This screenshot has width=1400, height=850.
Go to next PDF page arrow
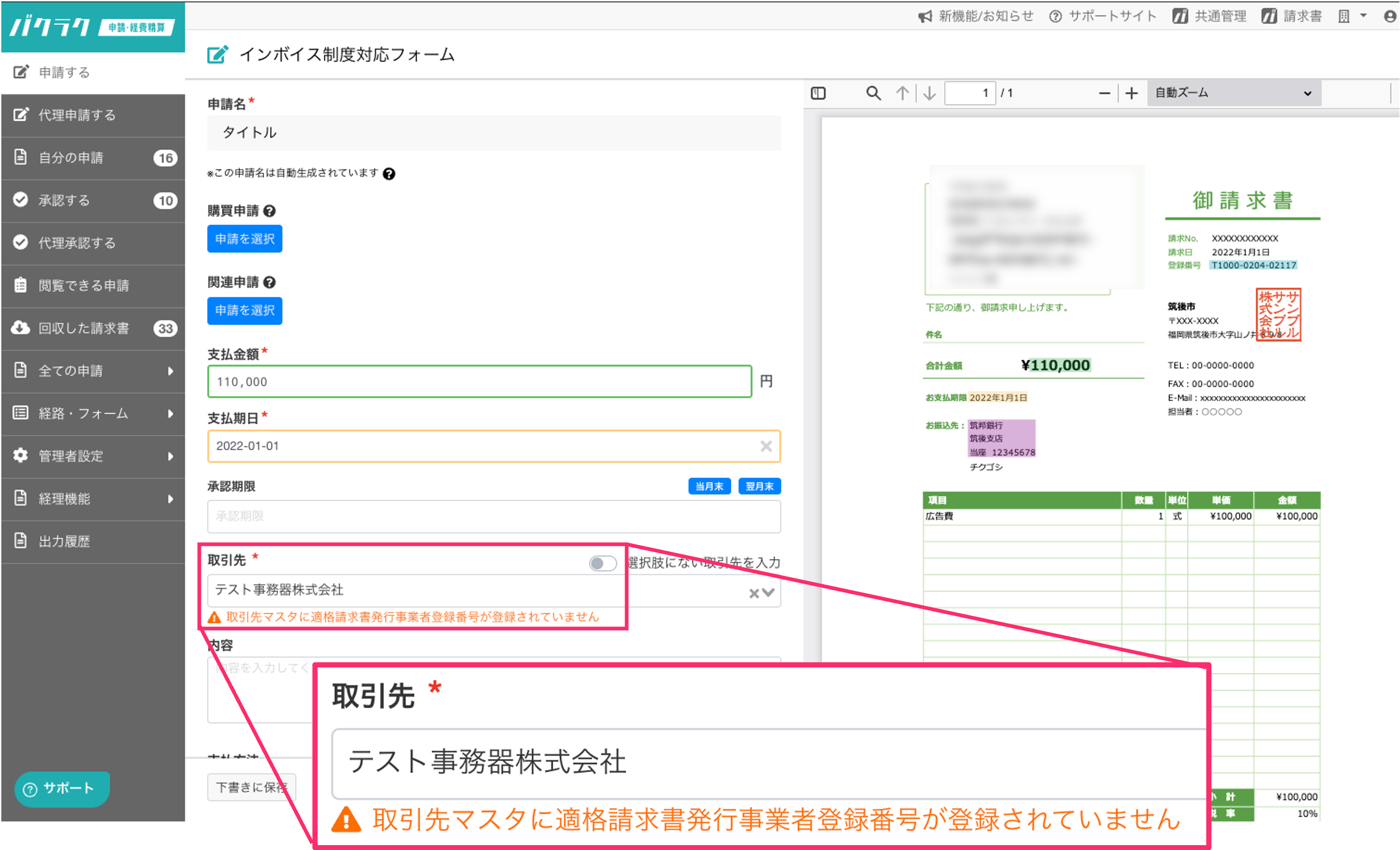click(x=929, y=93)
